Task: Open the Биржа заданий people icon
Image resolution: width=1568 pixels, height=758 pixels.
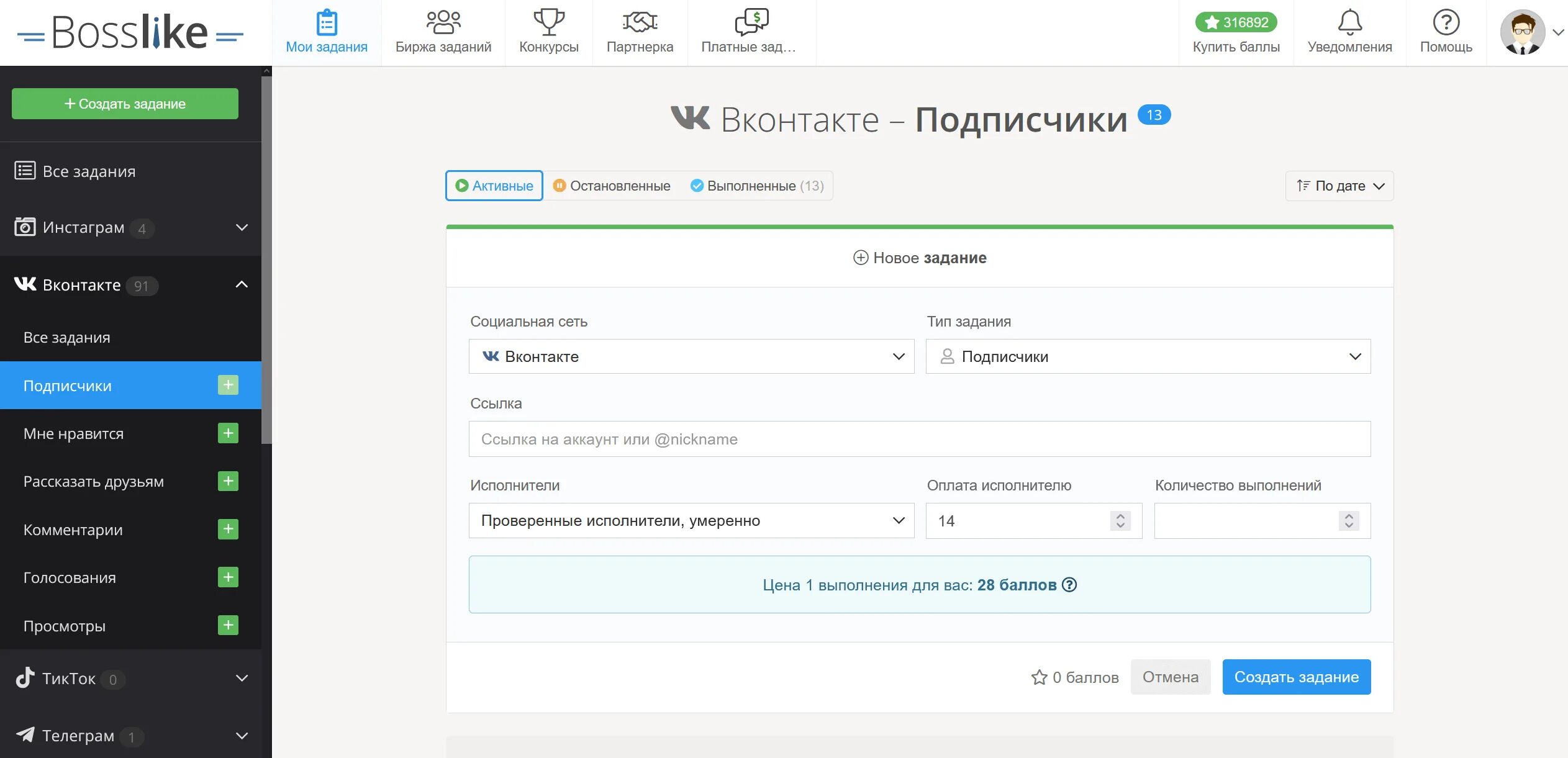Action: [x=443, y=23]
